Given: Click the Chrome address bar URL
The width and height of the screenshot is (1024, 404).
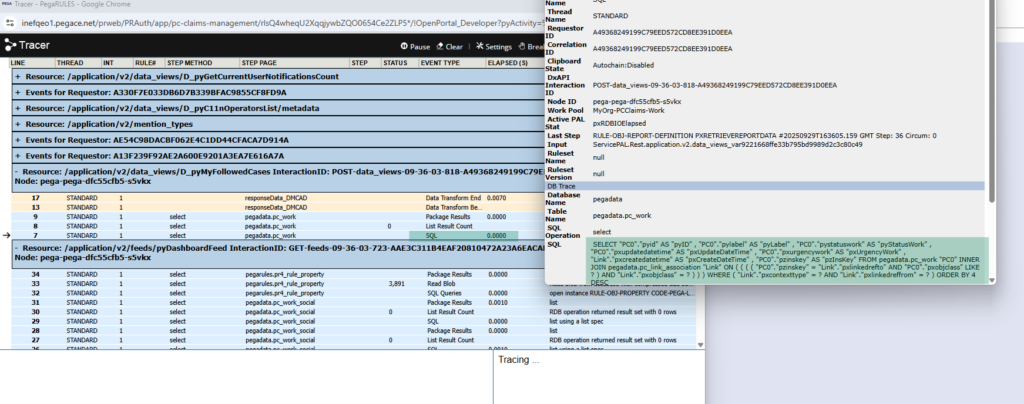Looking at the screenshot, I should click(281, 23).
